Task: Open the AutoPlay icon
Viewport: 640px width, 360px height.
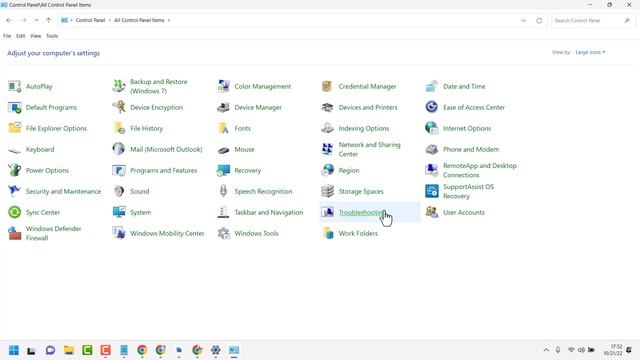Action: [x=15, y=86]
